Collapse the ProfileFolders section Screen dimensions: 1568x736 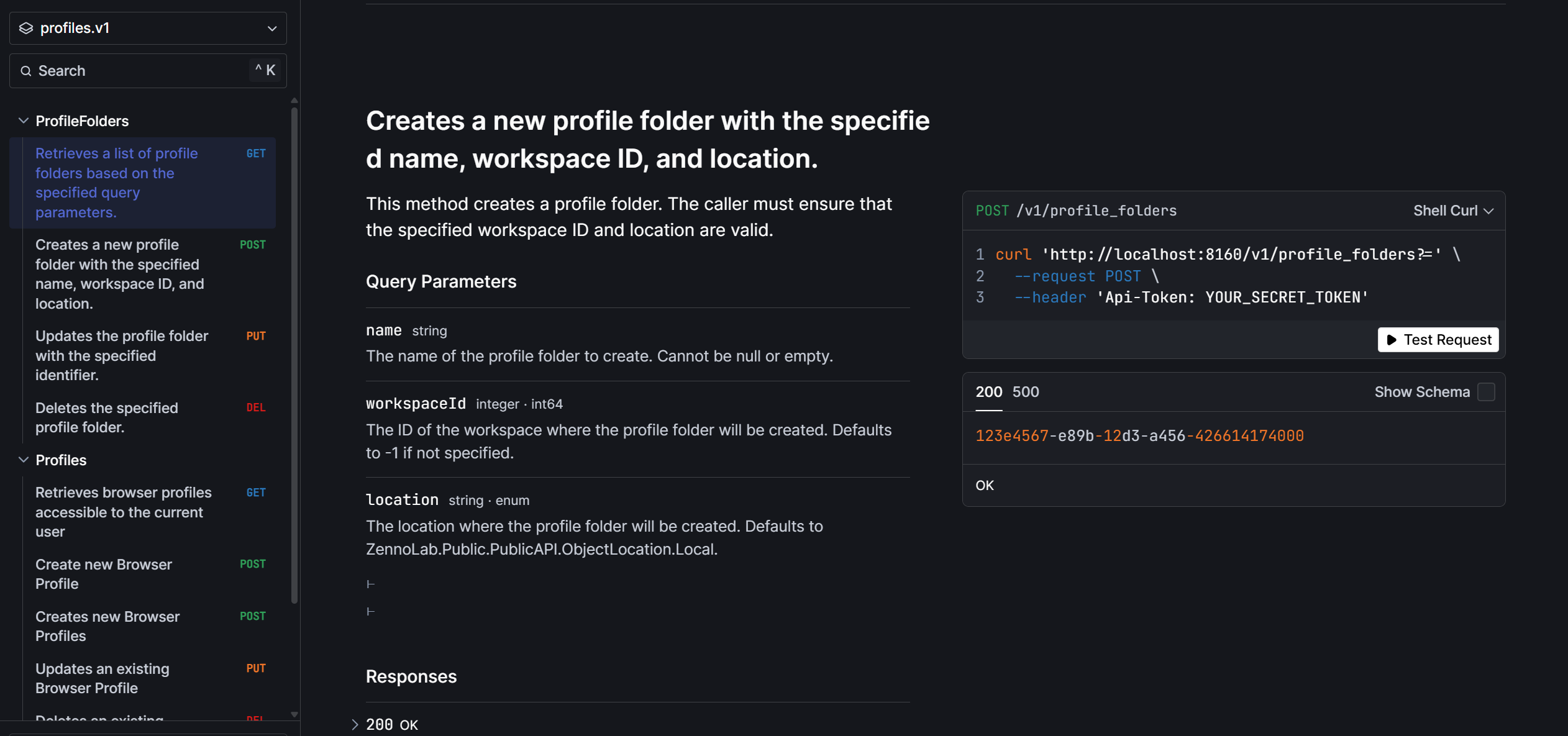pyautogui.click(x=24, y=121)
